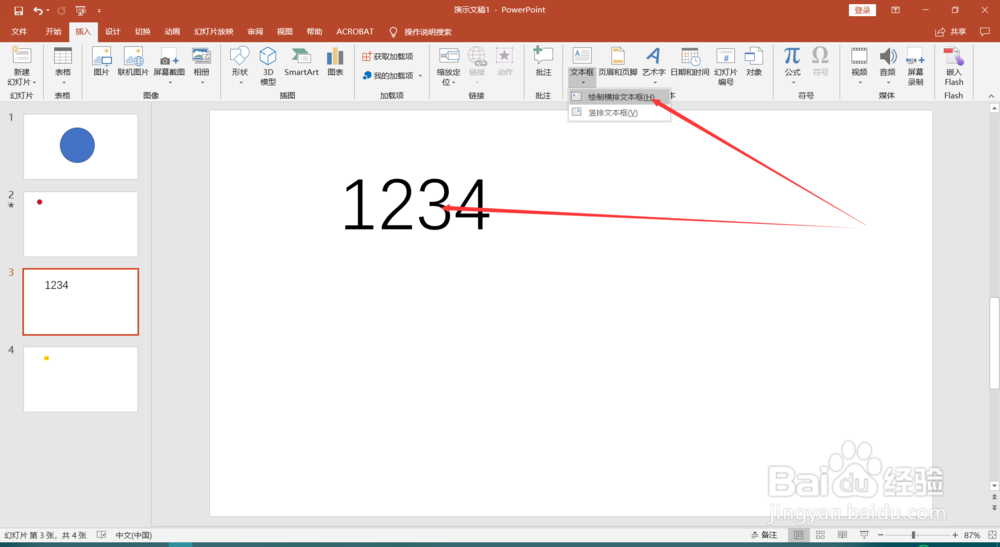This screenshot has height=547, width=1000.
Task: Click the Photo Album icon
Action: (x=202, y=56)
